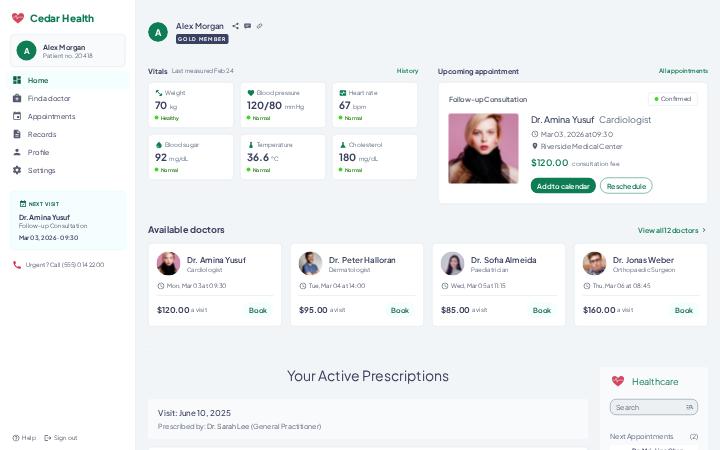Click the Cedar Health heart logo

click(18, 18)
